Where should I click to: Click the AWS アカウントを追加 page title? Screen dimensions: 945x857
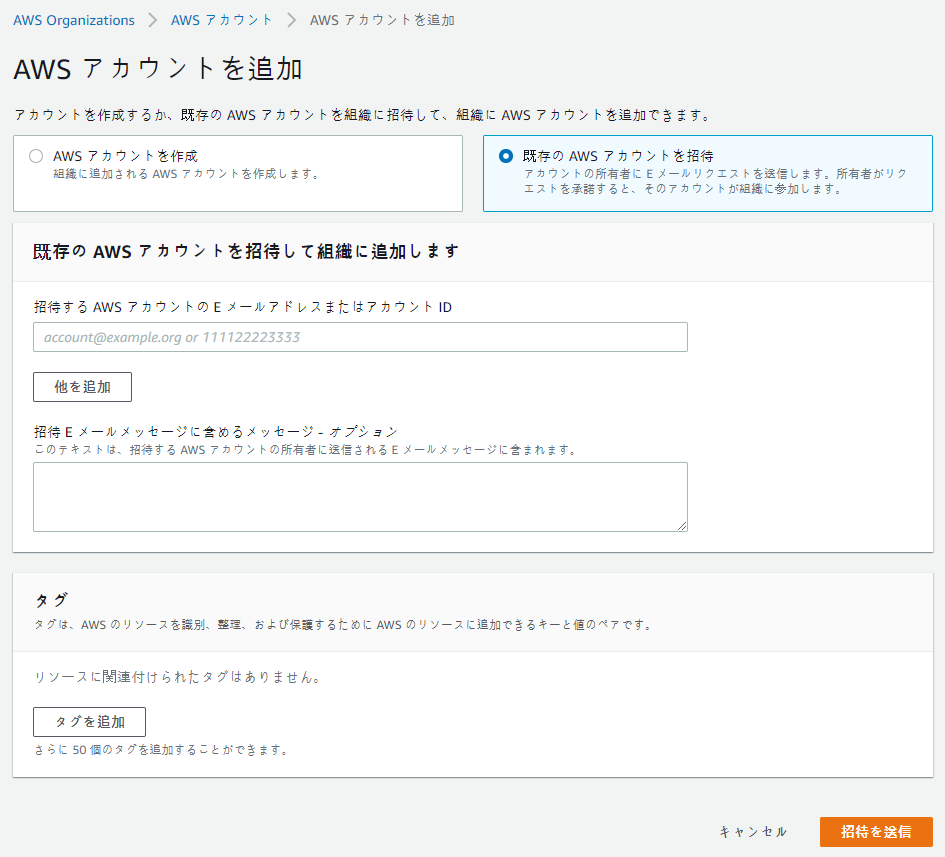pyautogui.click(x=158, y=69)
